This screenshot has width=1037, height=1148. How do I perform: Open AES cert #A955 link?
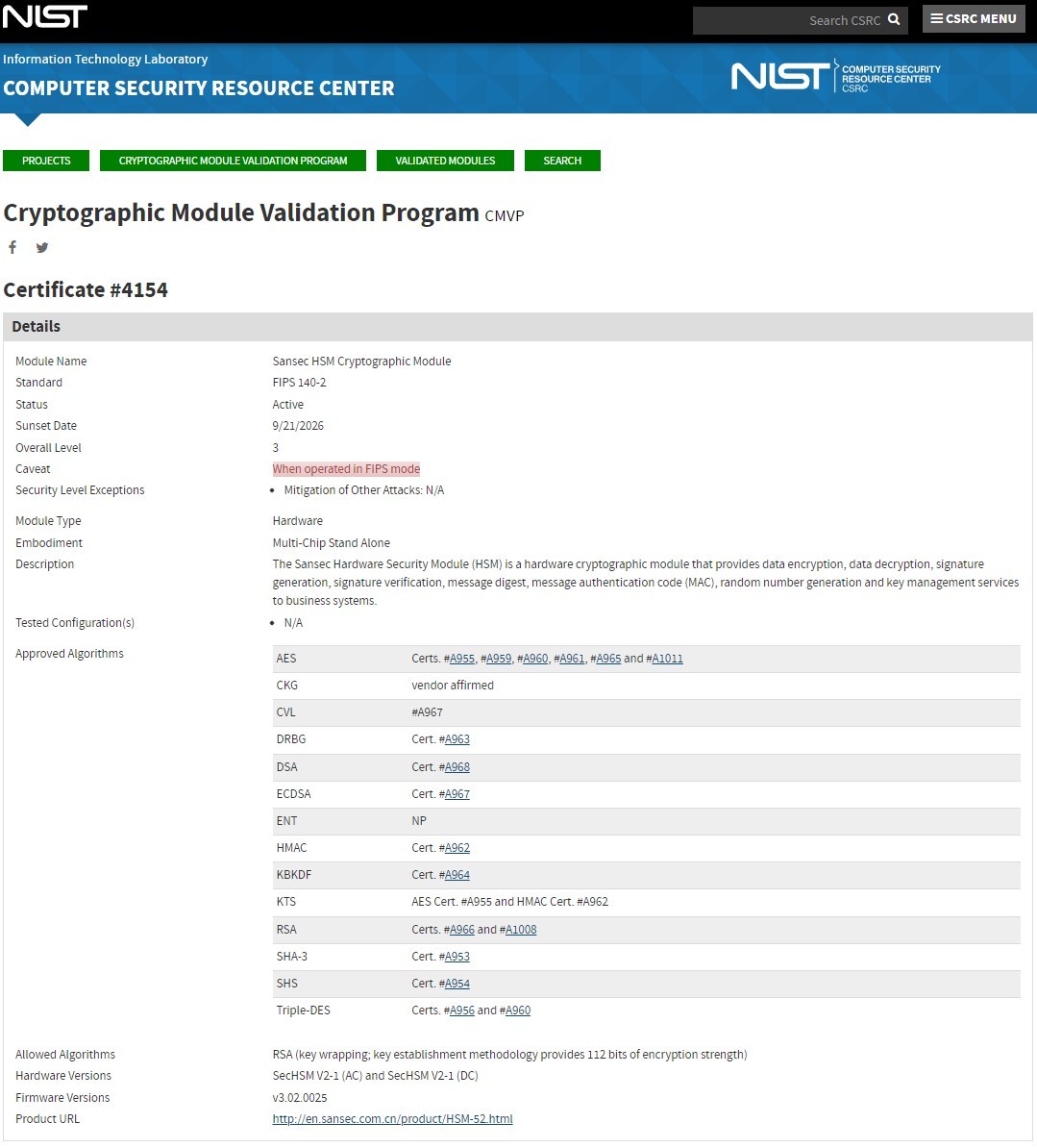(x=461, y=659)
